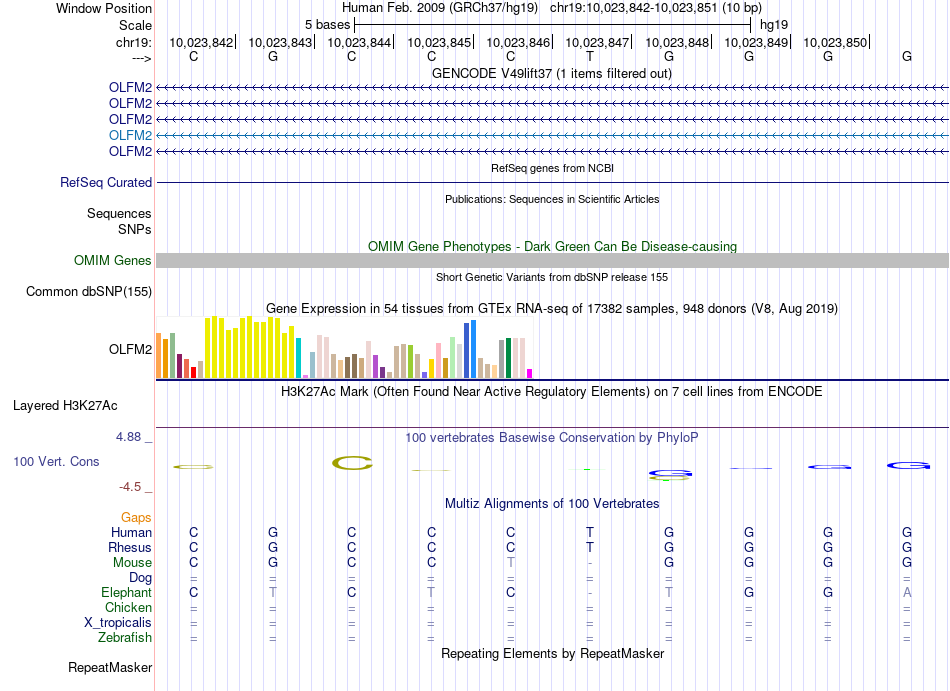950x691 pixels.
Task: Click position label 10,023,842 in the ruler
Action: 201,42
